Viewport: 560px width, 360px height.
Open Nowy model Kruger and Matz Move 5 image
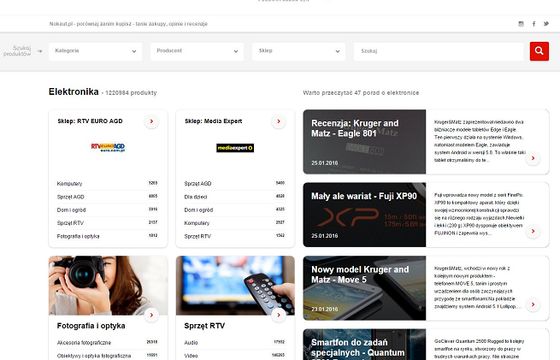tap(364, 288)
